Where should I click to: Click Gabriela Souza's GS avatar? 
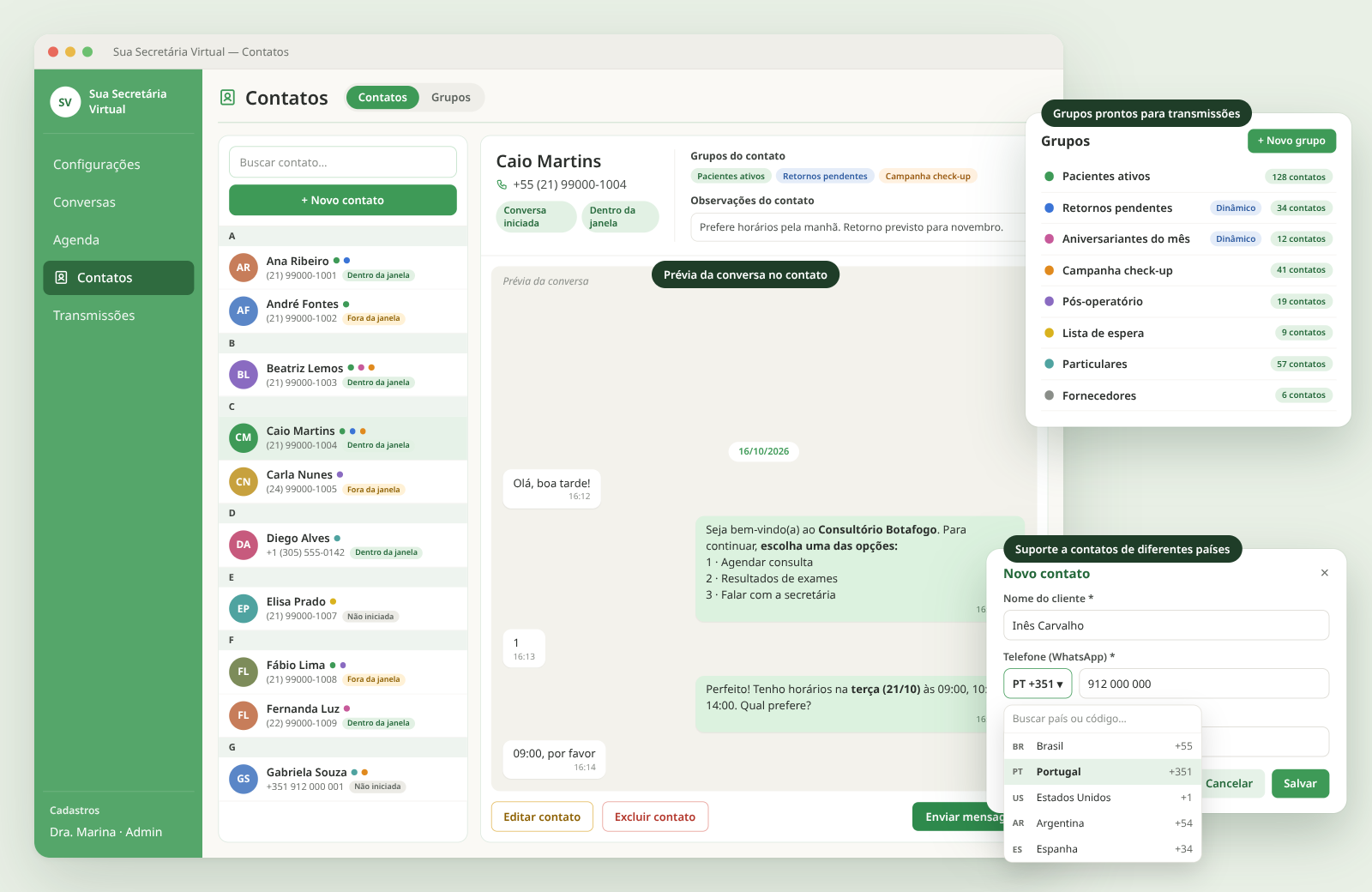(x=244, y=779)
